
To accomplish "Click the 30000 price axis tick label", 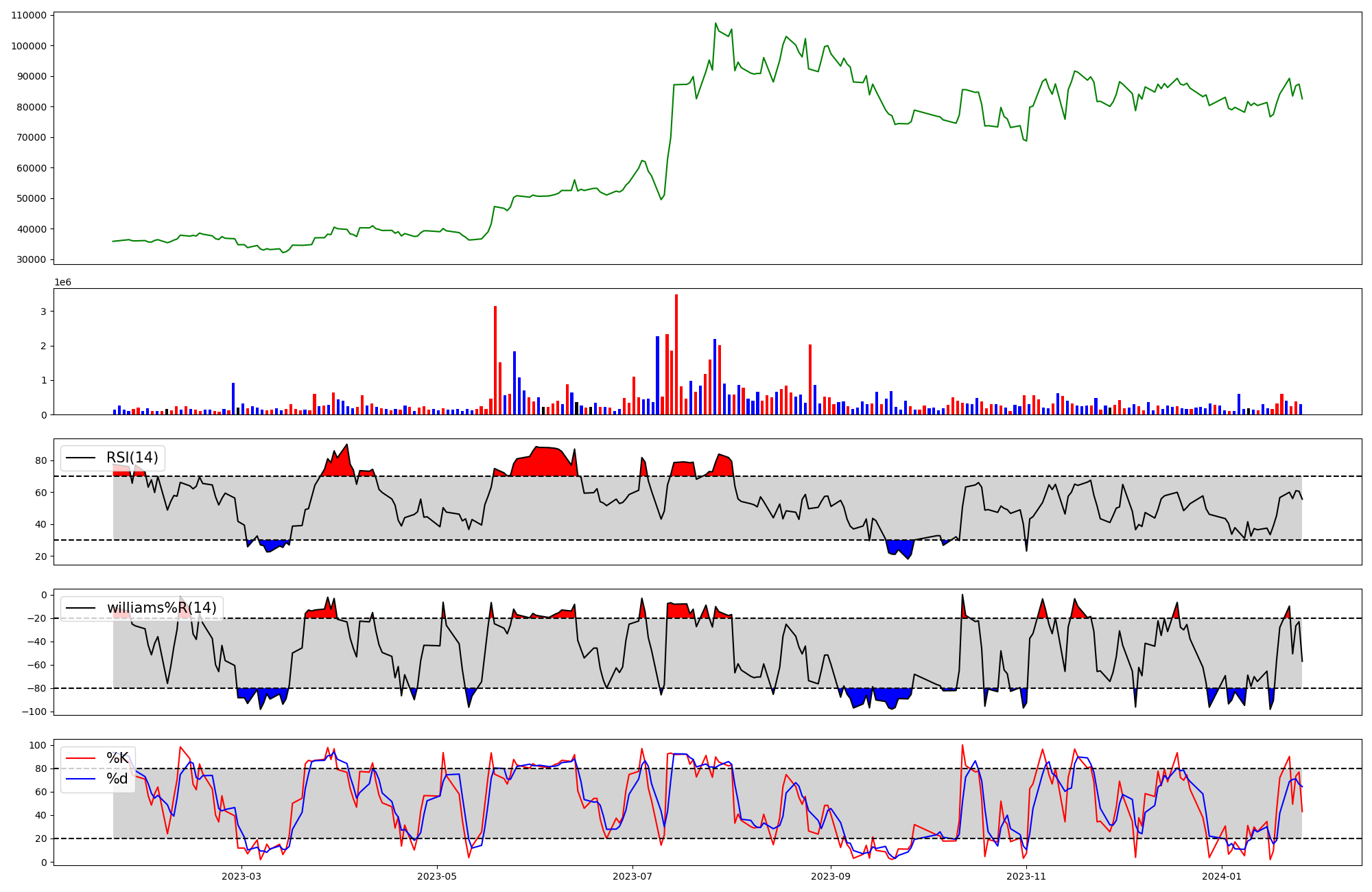I will point(32,260).
